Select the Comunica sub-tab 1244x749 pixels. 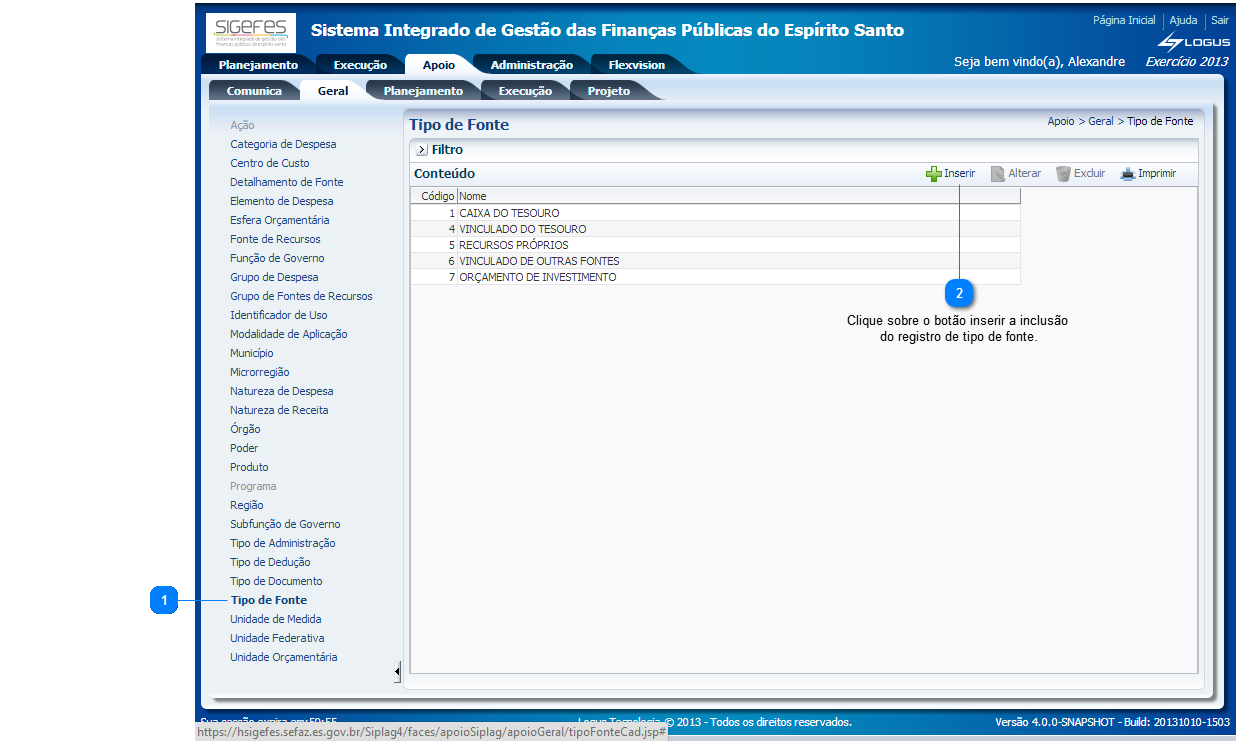point(254,91)
